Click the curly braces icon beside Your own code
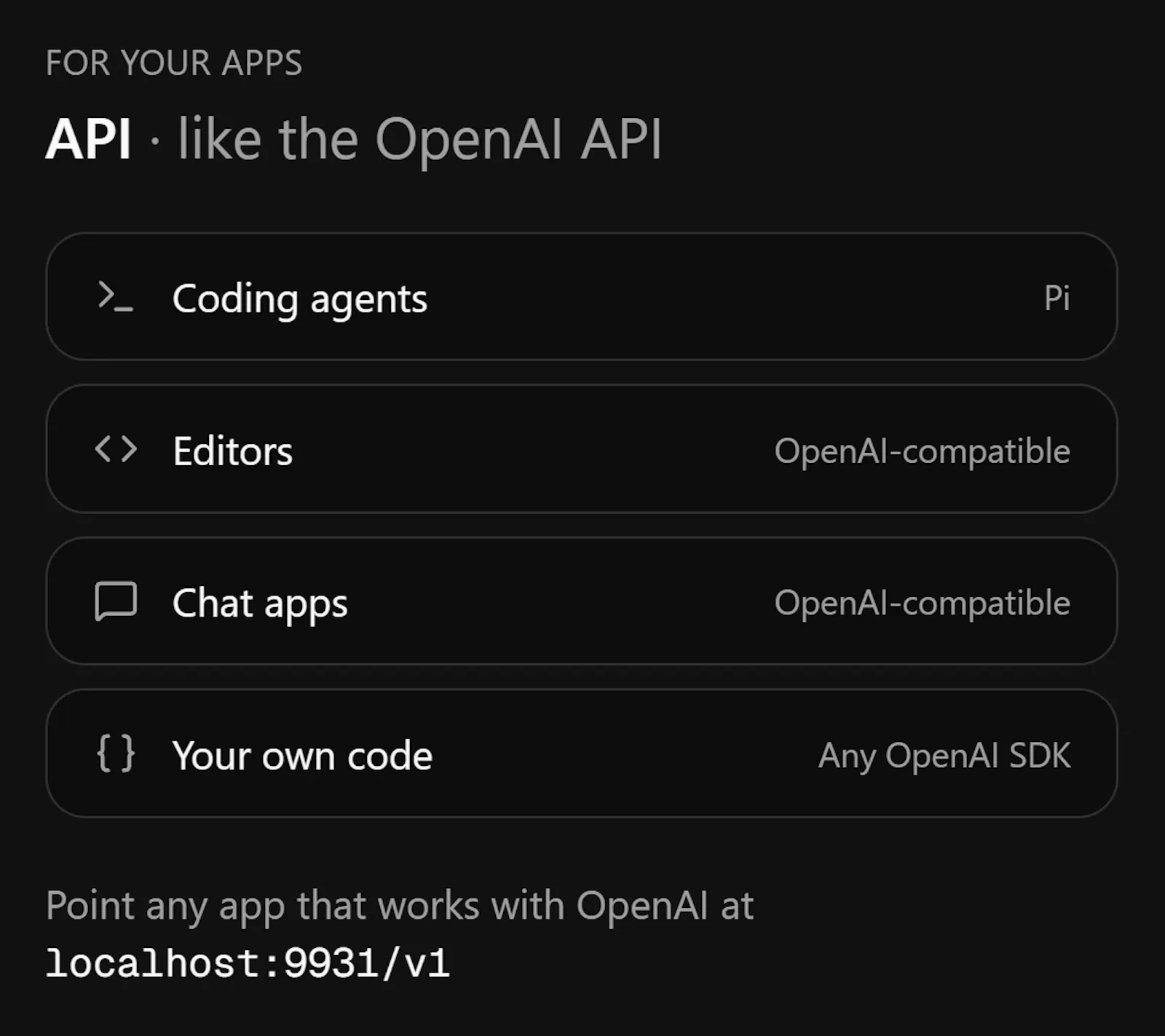The image size is (1165, 1036). coord(116,754)
